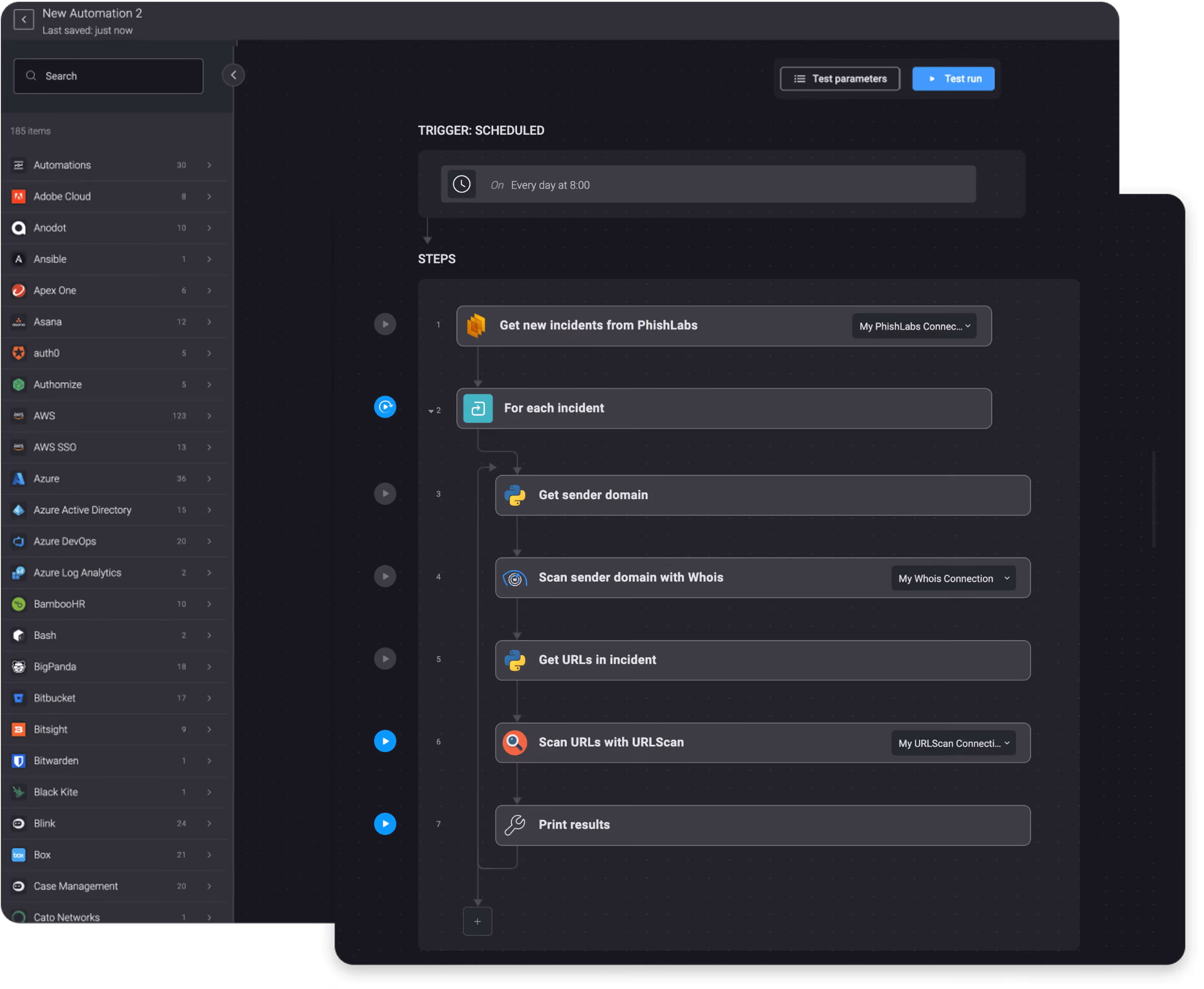Run step 5 with its play button
This screenshot has height=989, width=1204.
[x=385, y=659]
